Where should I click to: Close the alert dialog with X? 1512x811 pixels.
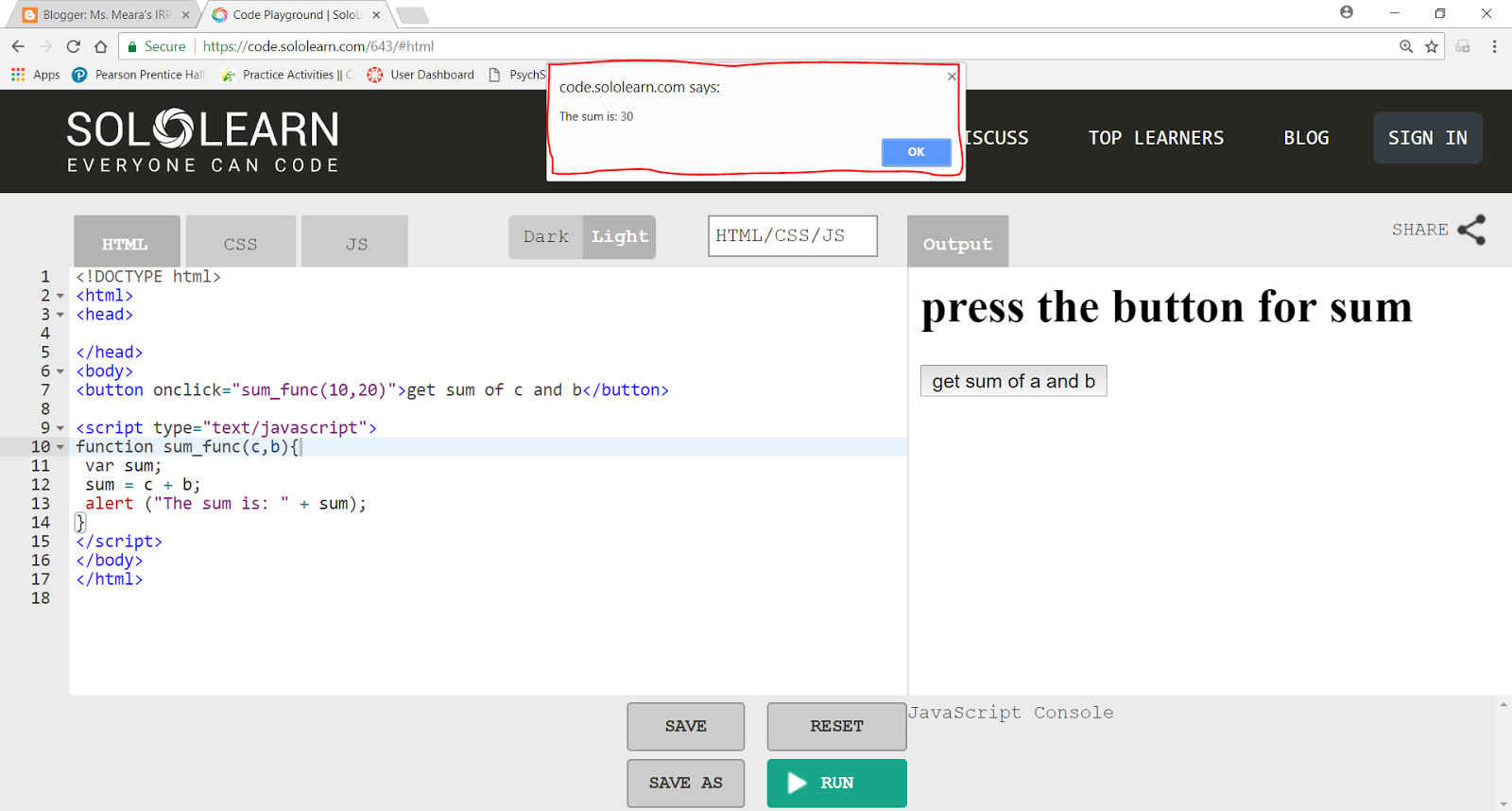tap(952, 77)
